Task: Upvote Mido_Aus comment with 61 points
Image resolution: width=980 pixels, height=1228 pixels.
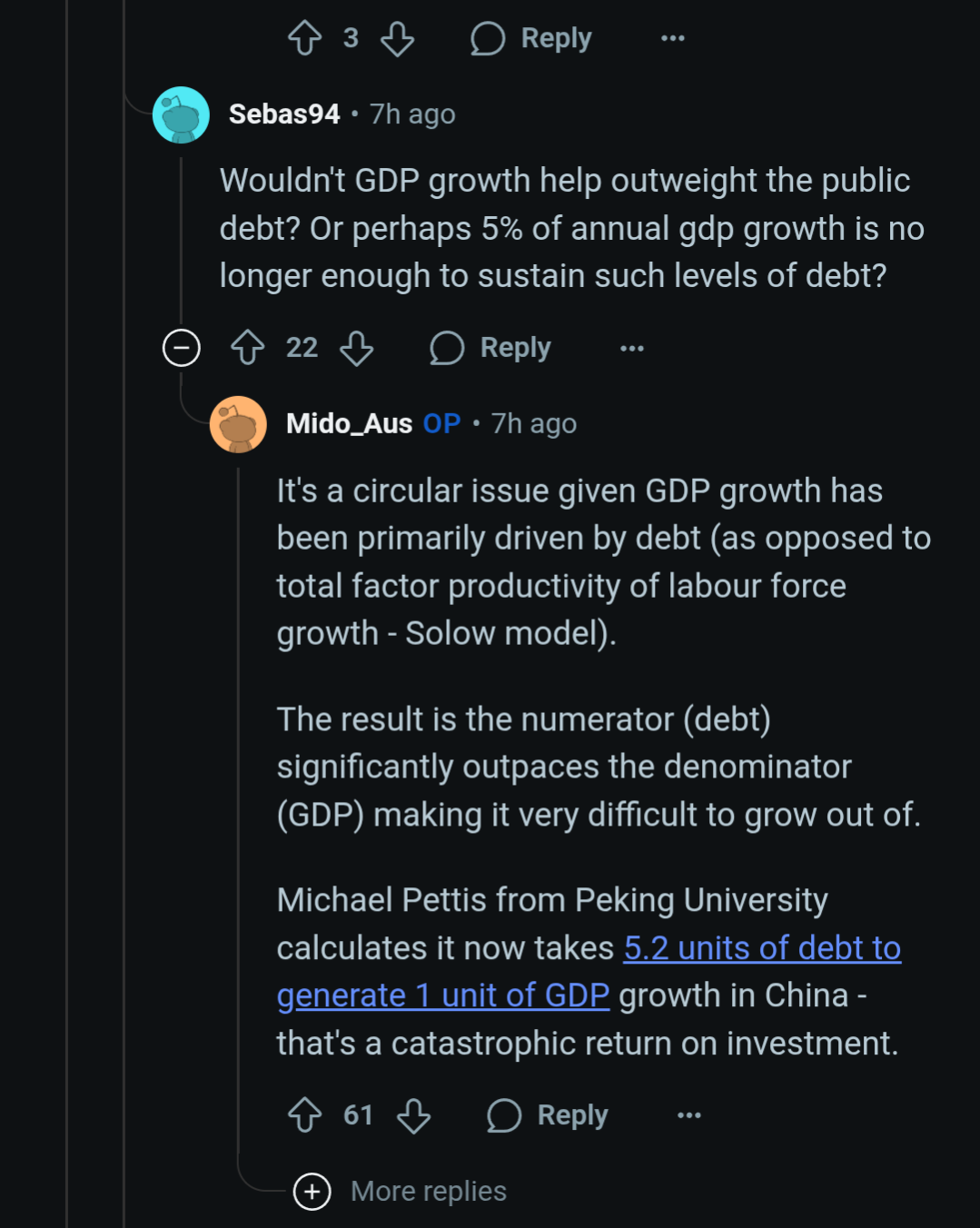Action: (304, 1114)
